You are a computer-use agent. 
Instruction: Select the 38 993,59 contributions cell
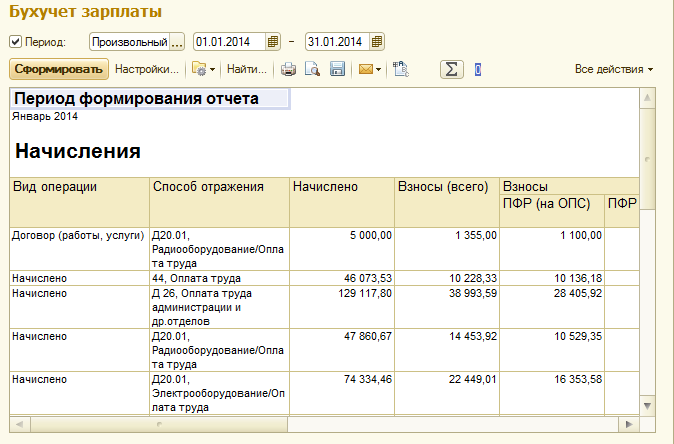(x=447, y=307)
